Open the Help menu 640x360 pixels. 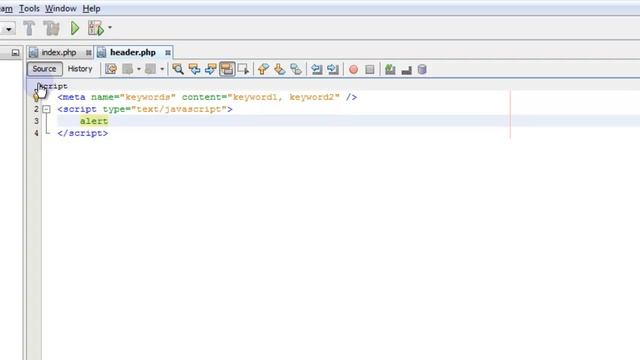pyautogui.click(x=91, y=9)
